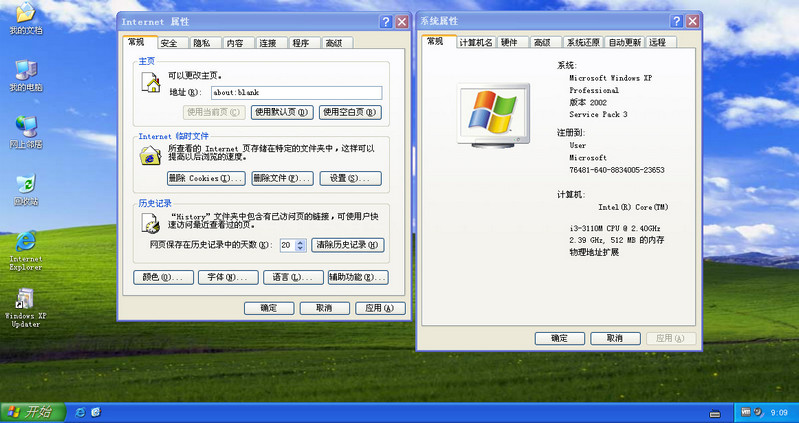Viewport: 799px width, 423px height.
Task: Click the i3-3110M CPU @ 2.40GHz text
Action: pos(615,228)
